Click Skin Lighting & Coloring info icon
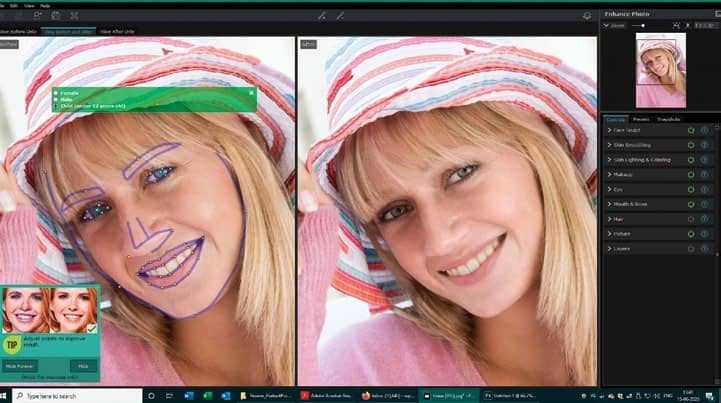 704,160
